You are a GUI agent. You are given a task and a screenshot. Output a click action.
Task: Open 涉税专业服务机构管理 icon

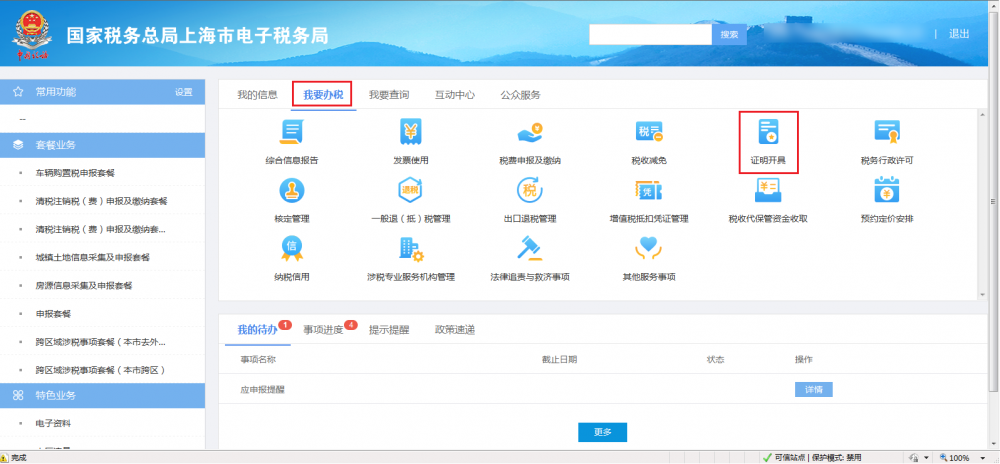pyautogui.click(x=411, y=249)
